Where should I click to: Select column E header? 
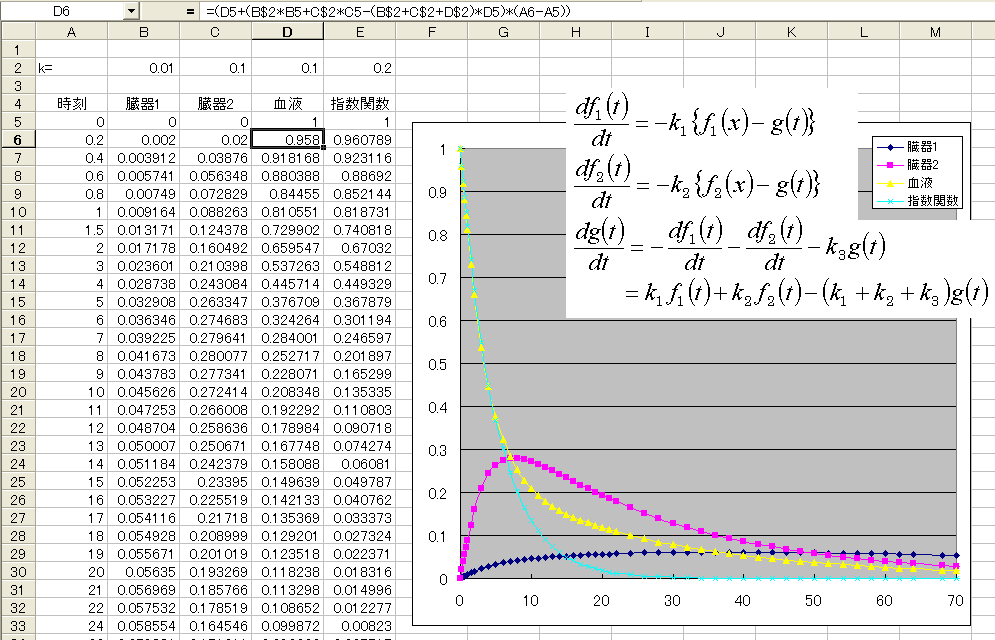click(360, 32)
